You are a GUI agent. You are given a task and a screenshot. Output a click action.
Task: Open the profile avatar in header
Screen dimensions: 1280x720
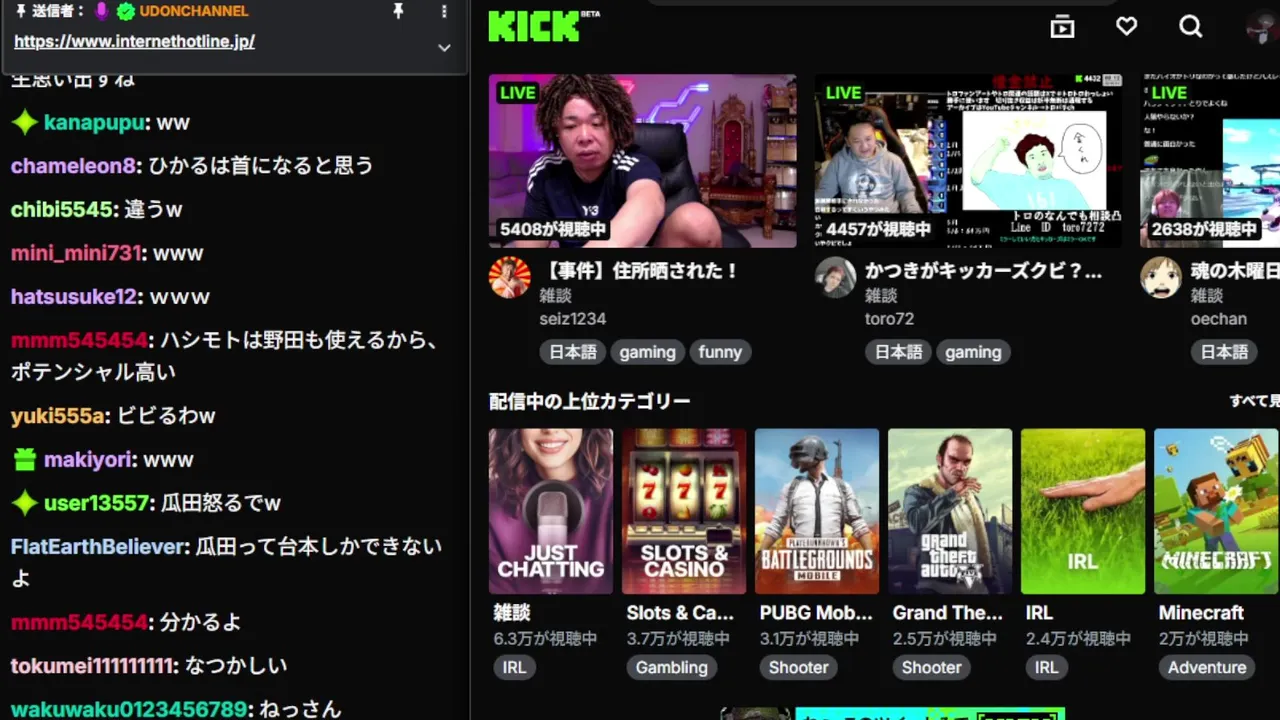pos(1262,27)
